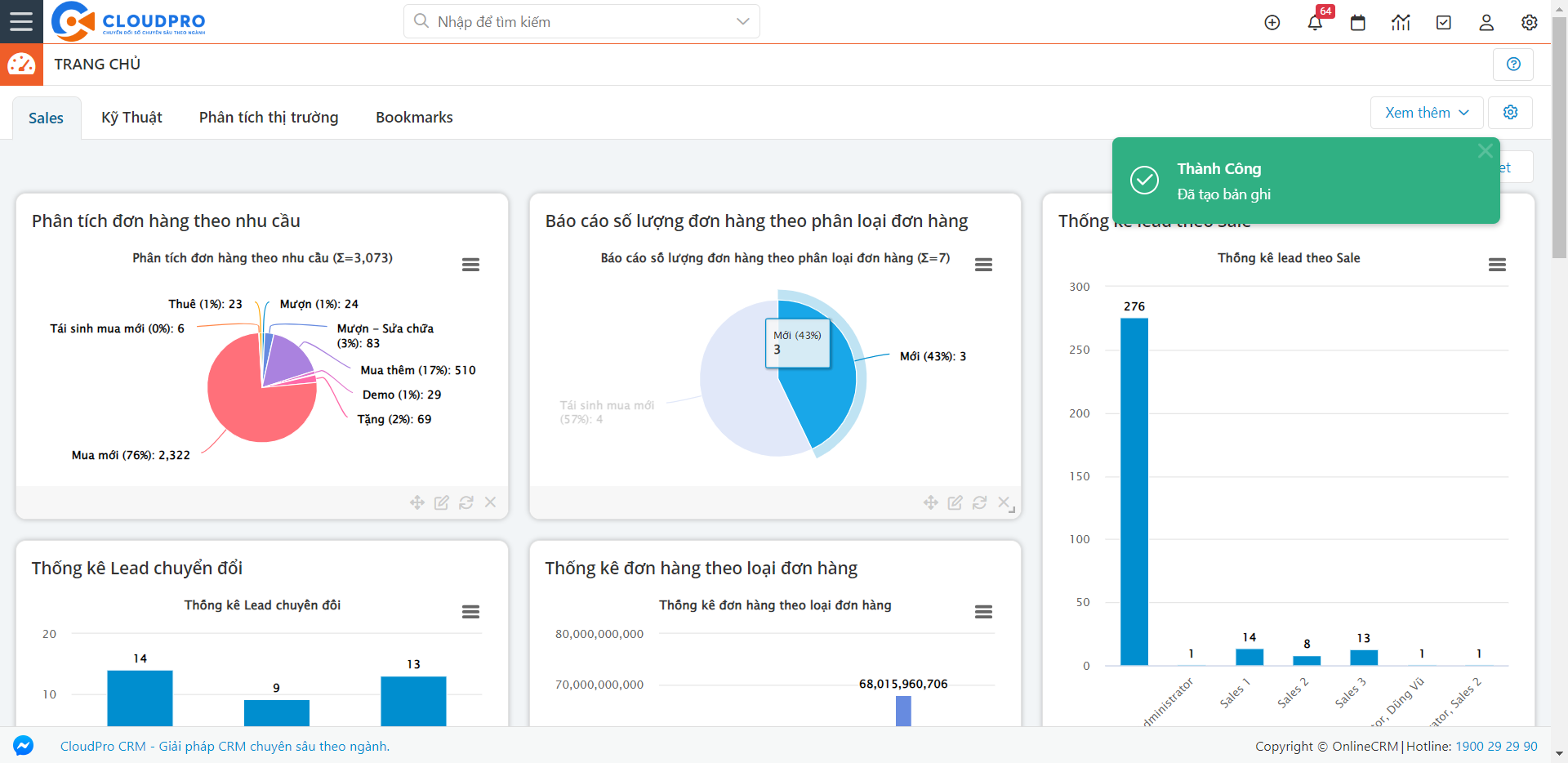Click the Lead chuyển đổi bar labeled 9

[x=277, y=712]
